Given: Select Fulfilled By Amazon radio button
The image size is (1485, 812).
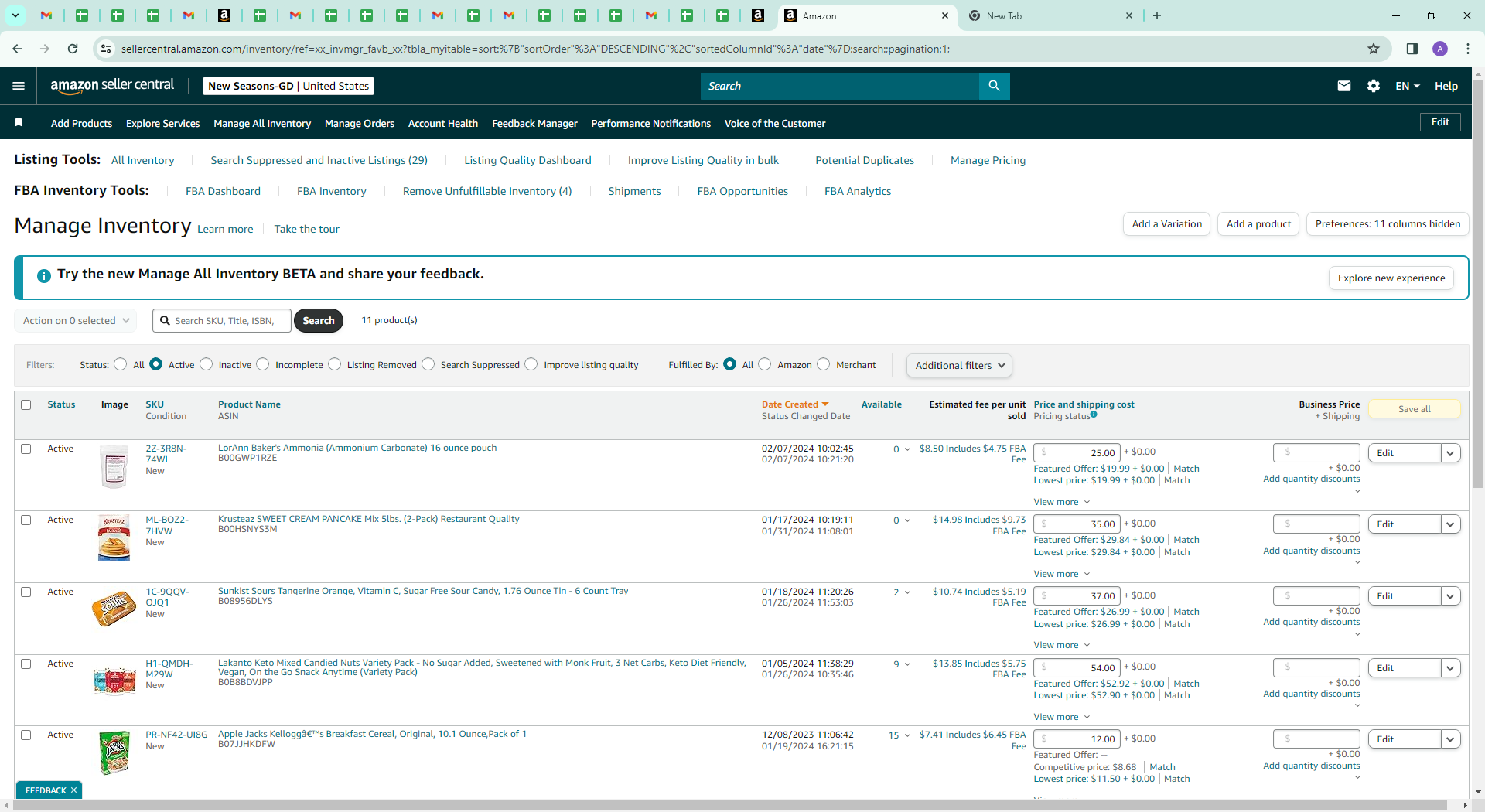Looking at the screenshot, I should pos(765,364).
